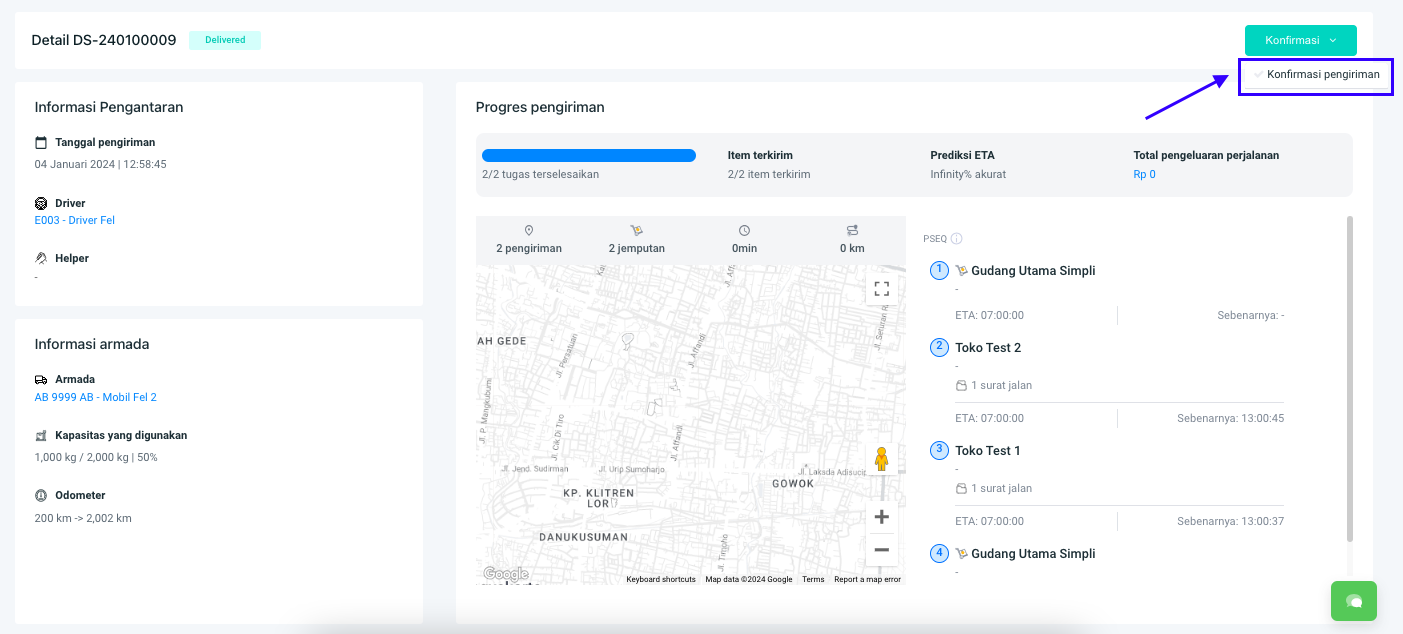Viewport: 1403px width, 634px height.
Task: Click the Delivered status badge
Action: [x=225, y=40]
